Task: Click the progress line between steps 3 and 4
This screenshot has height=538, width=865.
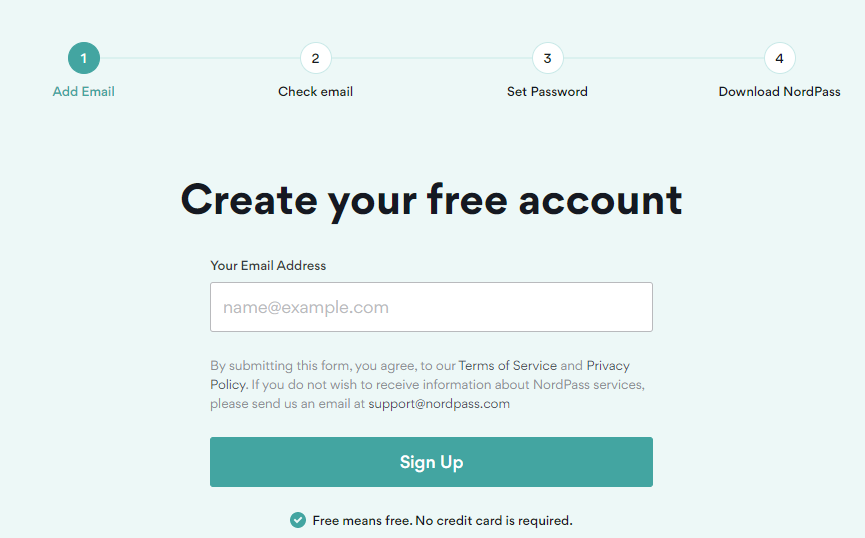Action: click(x=664, y=58)
